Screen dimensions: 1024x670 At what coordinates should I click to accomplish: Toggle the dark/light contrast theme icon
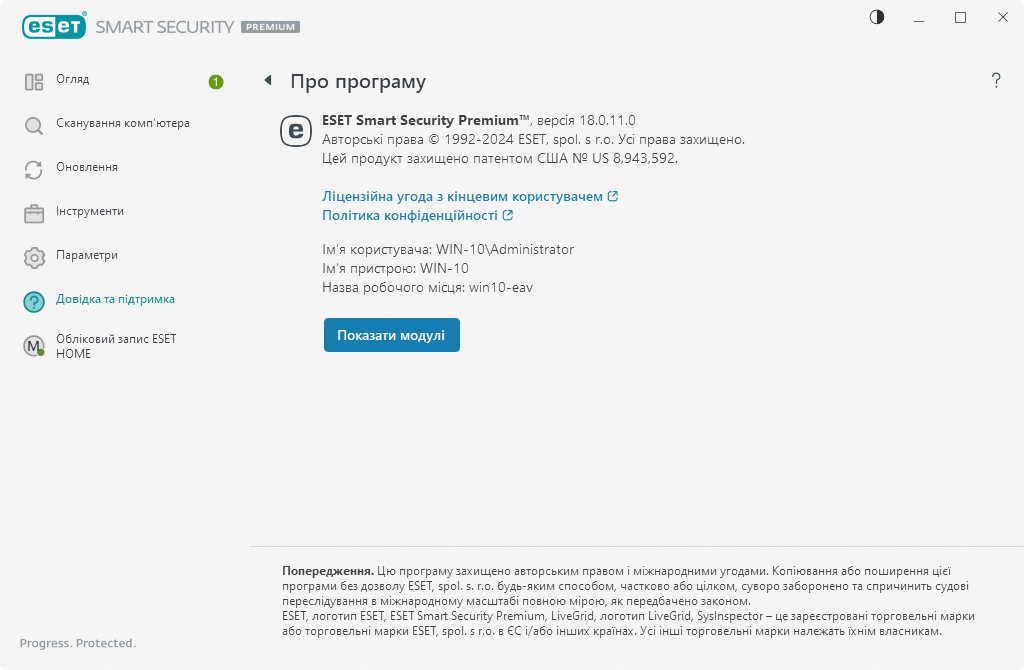(x=877, y=17)
